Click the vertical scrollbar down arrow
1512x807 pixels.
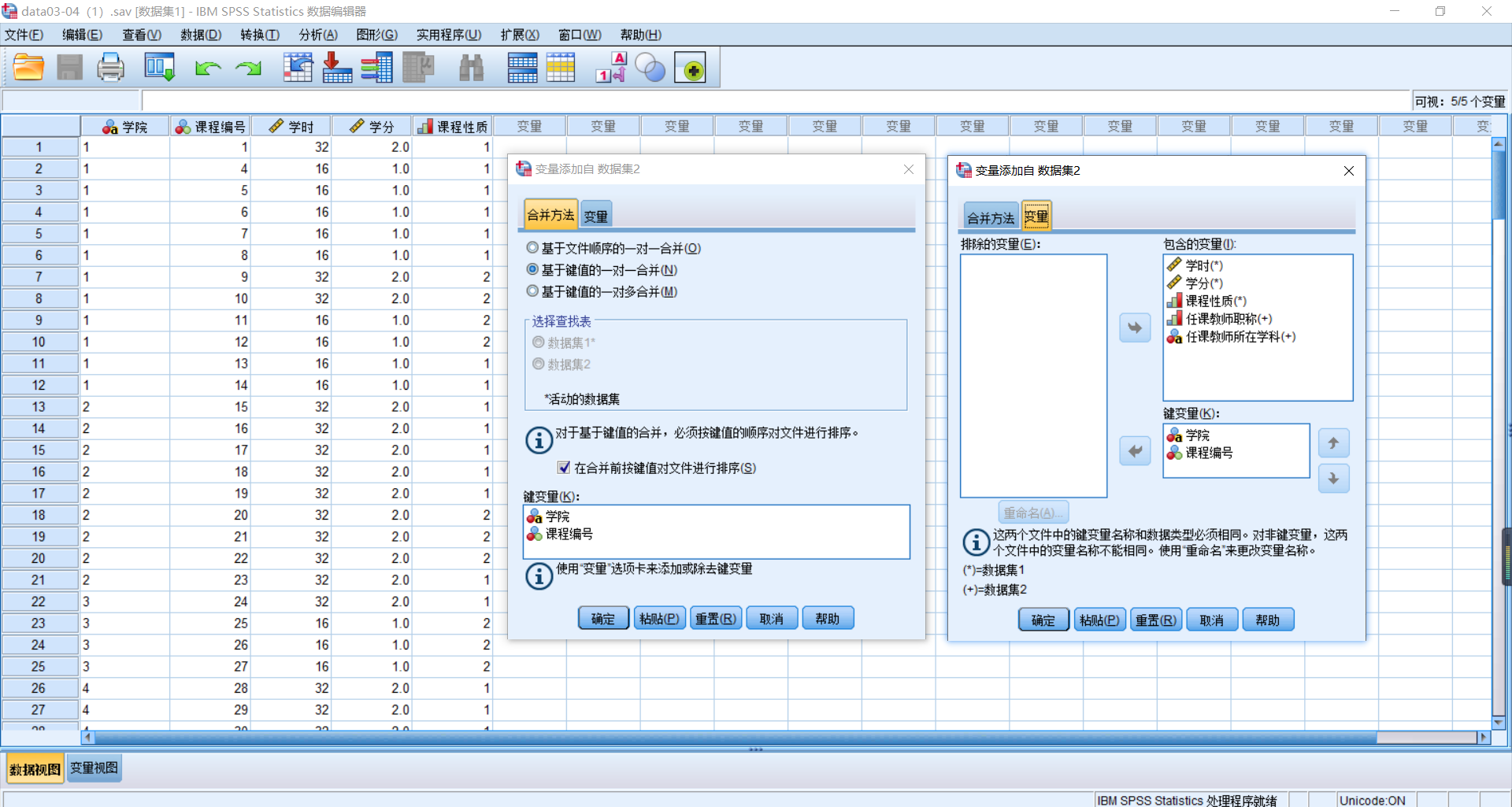coord(1499,722)
